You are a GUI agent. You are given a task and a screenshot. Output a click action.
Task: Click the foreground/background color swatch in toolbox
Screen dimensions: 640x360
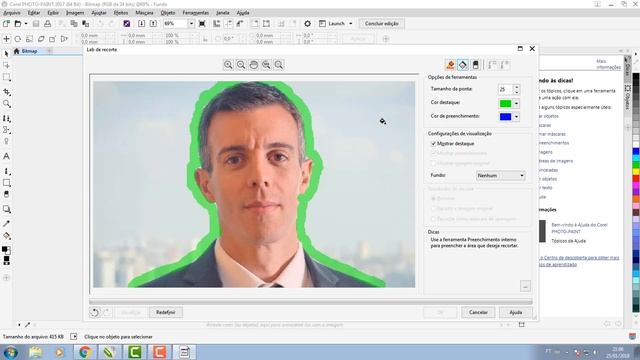(x=6, y=250)
